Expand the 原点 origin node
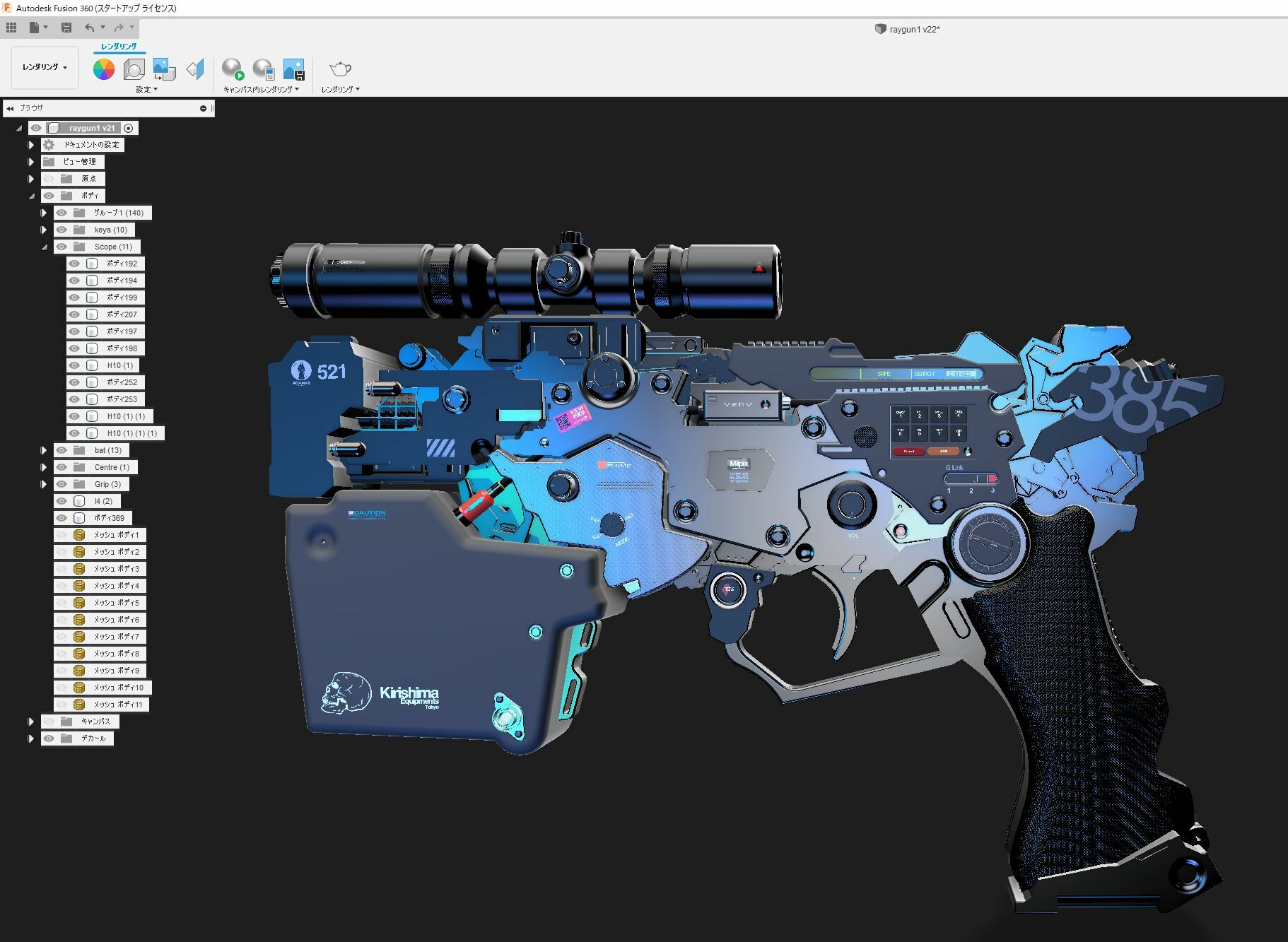Screen dimensions: 1288x942 (30, 179)
